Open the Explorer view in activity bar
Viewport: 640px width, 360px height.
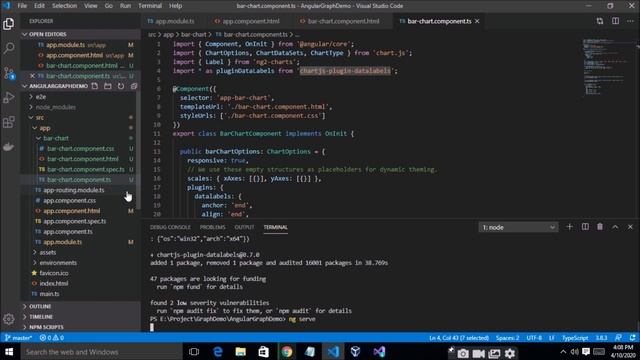tap(9, 24)
